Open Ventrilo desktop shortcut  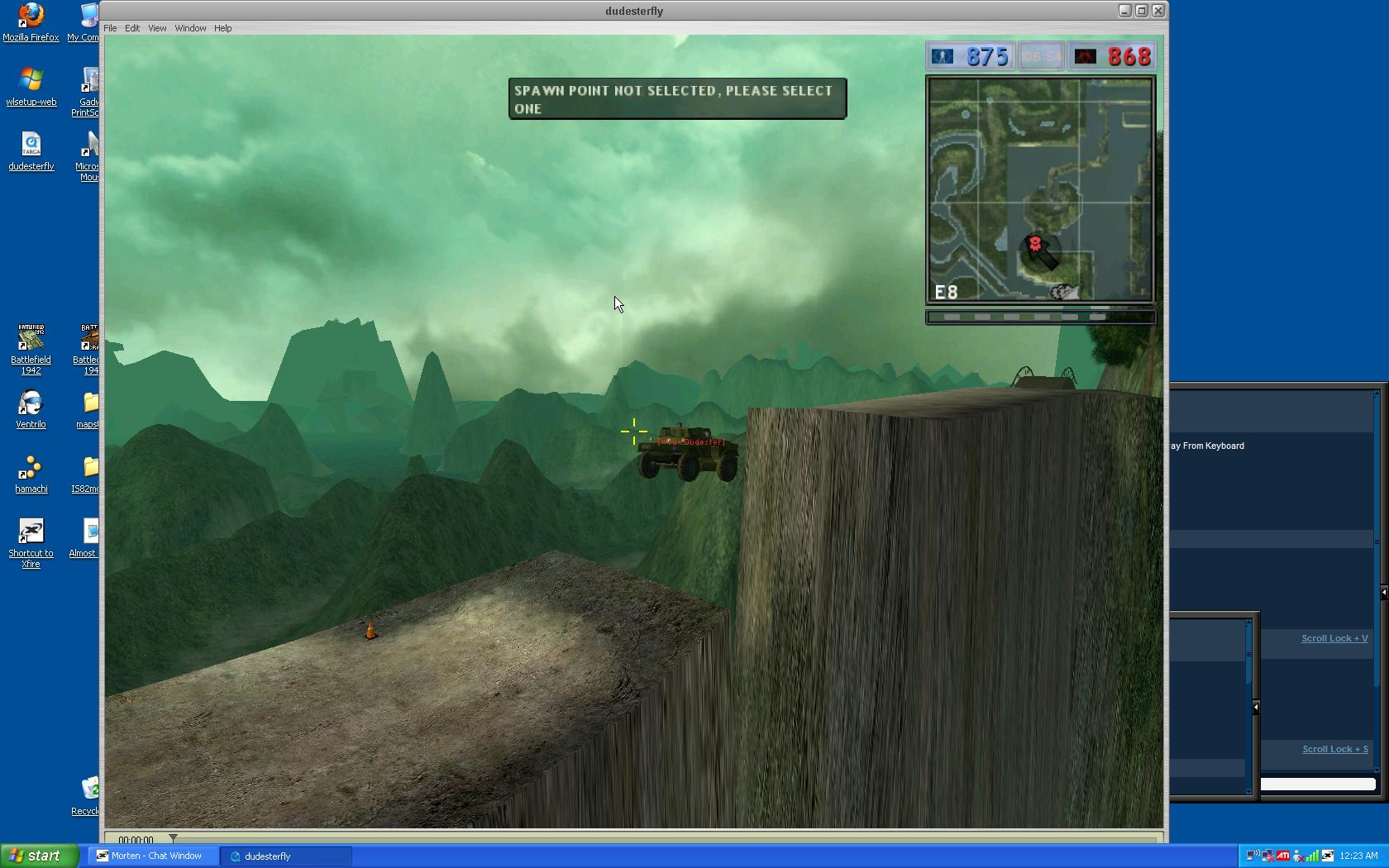click(x=31, y=409)
